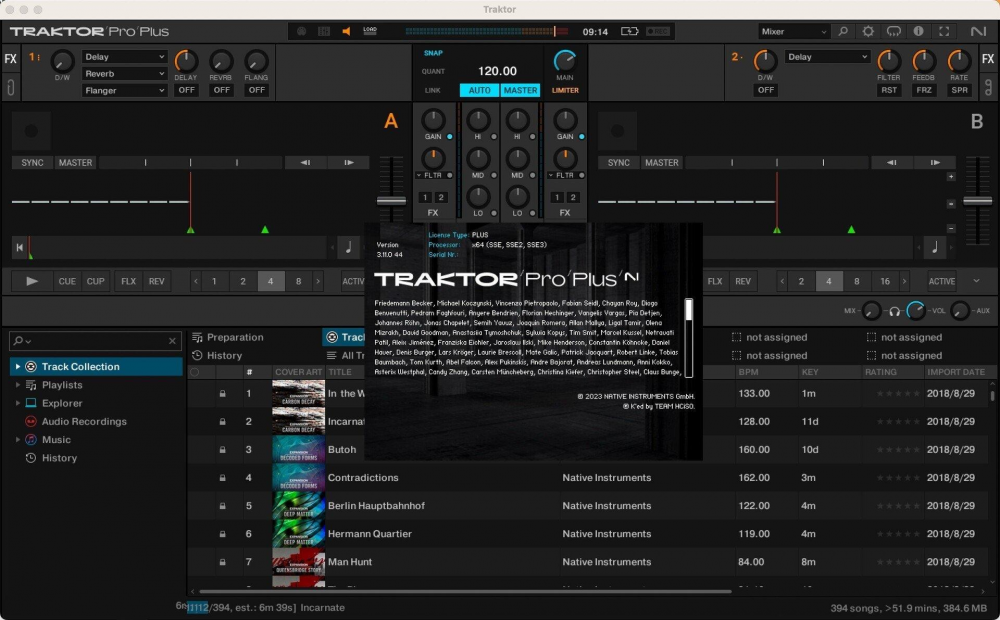This screenshot has height=620, width=1000.
Task: Open the Preparation list favorite
Action: tap(228, 337)
